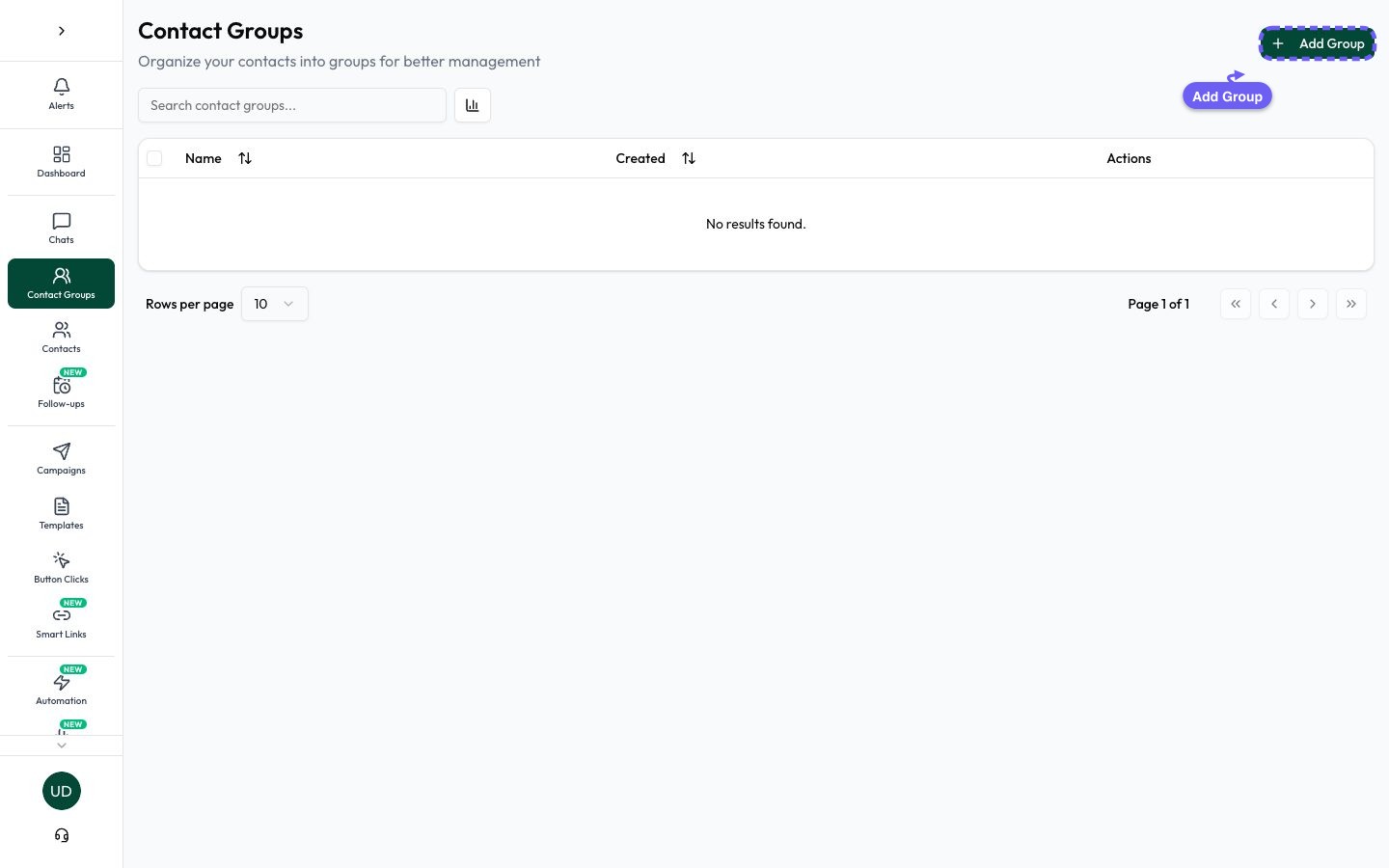The width and height of the screenshot is (1389, 868).
Task: Open Contacts from the sidebar
Action: [61, 338]
